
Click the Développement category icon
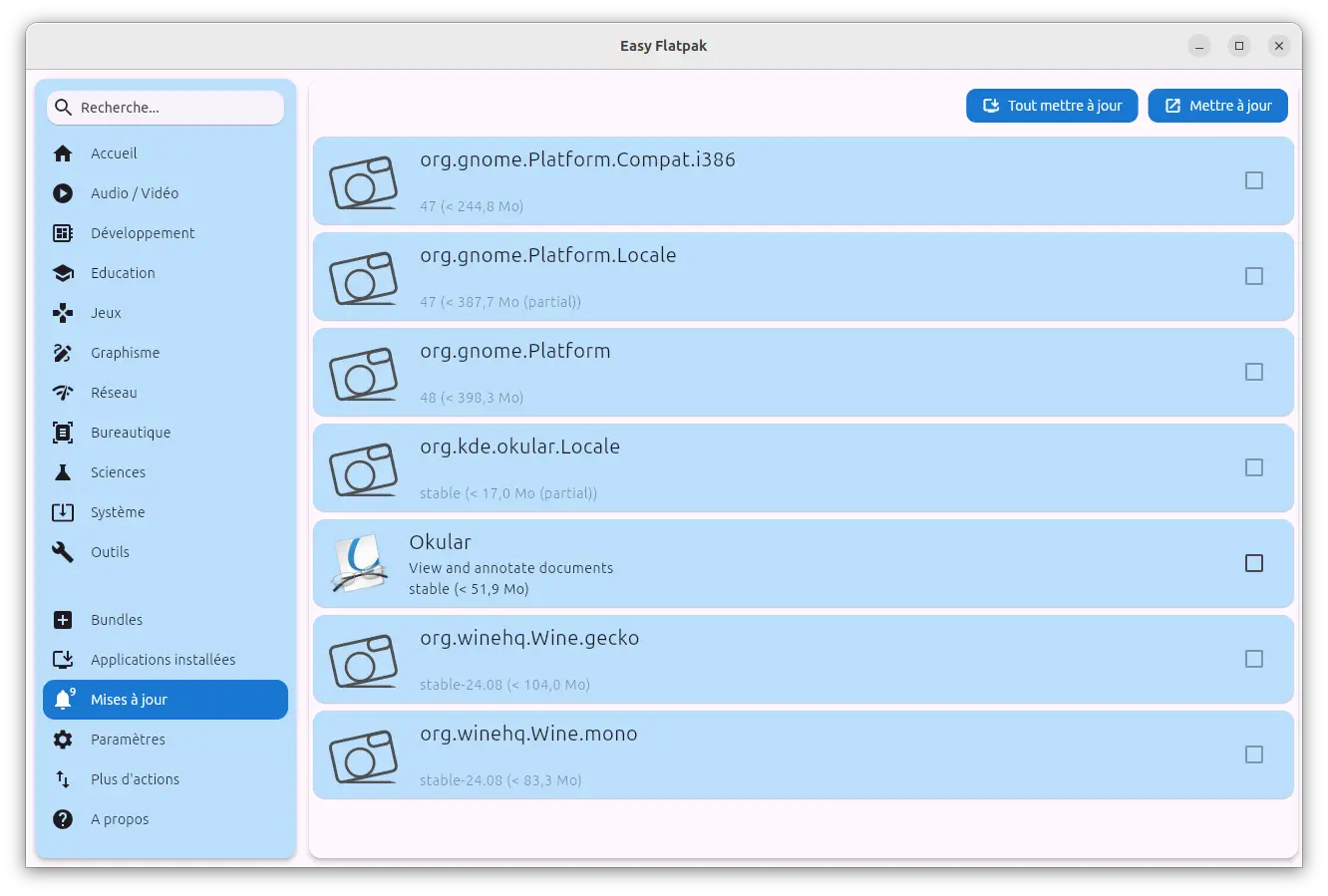pos(63,233)
